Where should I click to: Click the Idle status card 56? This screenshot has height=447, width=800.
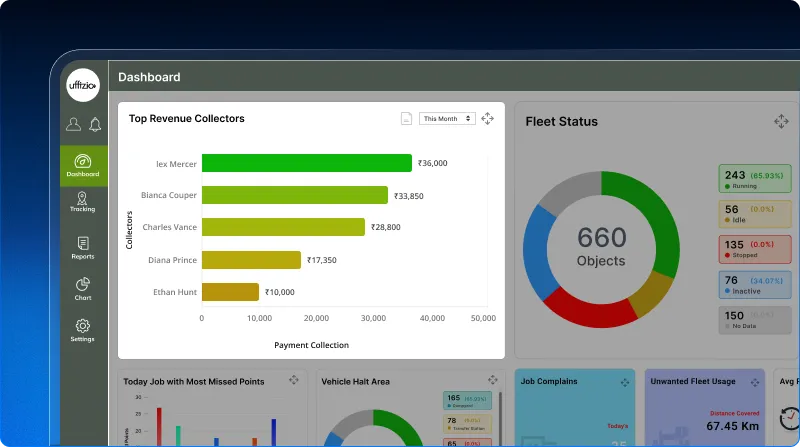pyautogui.click(x=755, y=214)
